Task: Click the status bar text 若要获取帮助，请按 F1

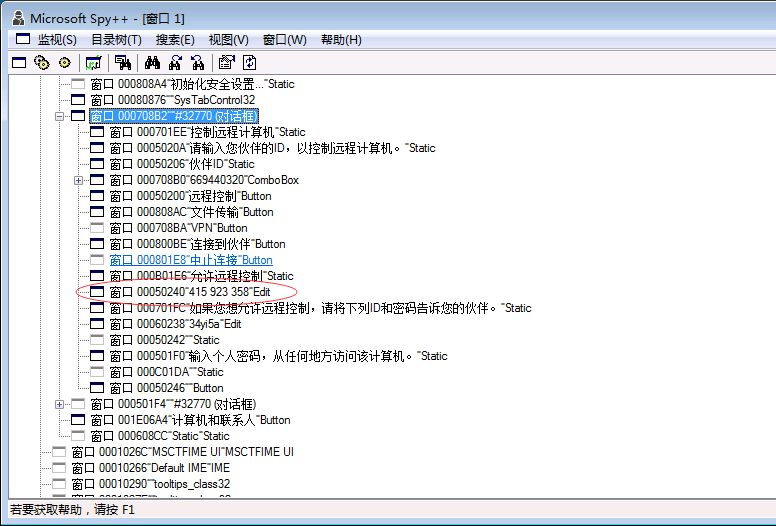Action: [72, 510]
